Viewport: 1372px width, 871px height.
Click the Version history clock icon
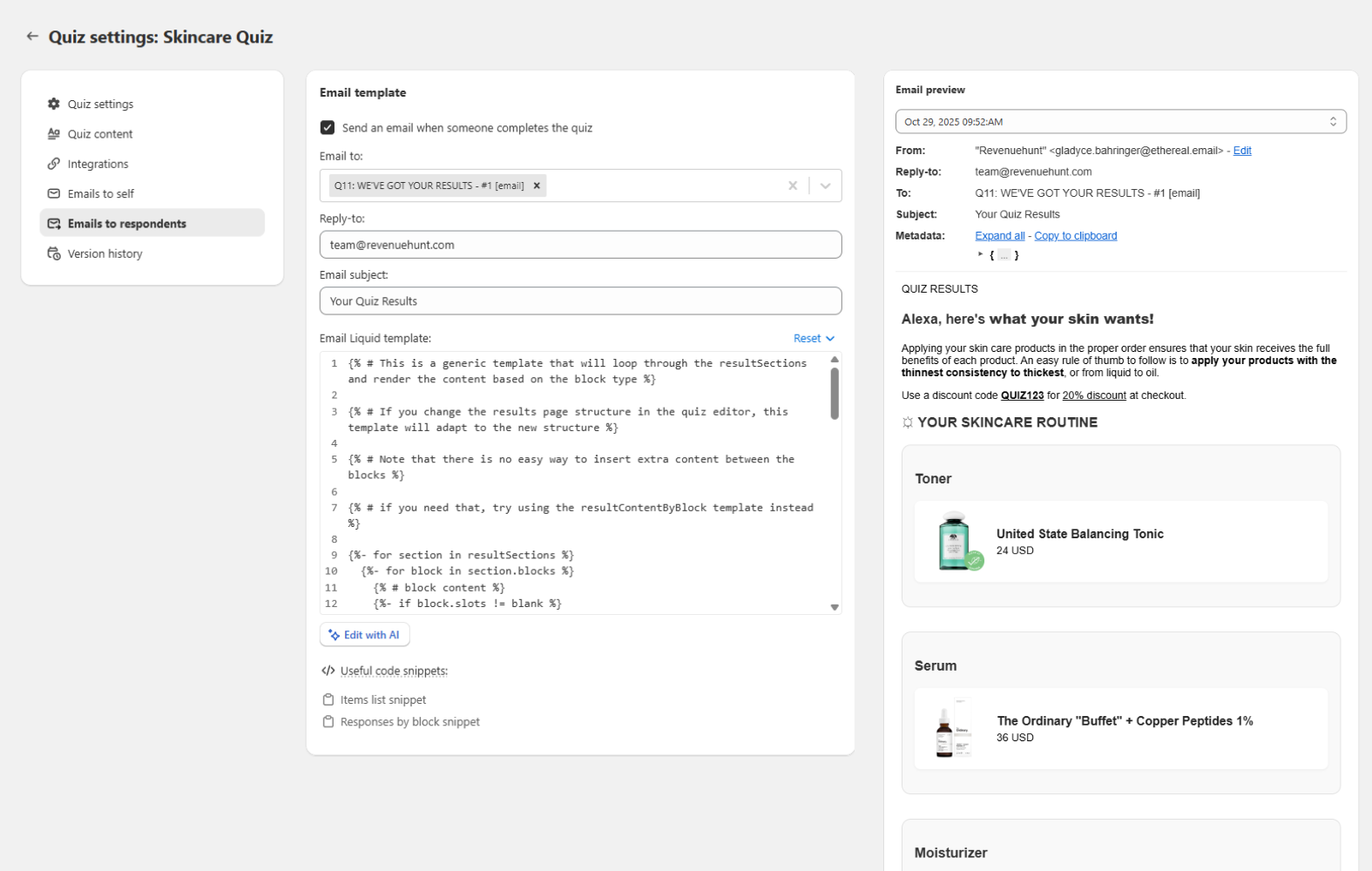point(54,253)
